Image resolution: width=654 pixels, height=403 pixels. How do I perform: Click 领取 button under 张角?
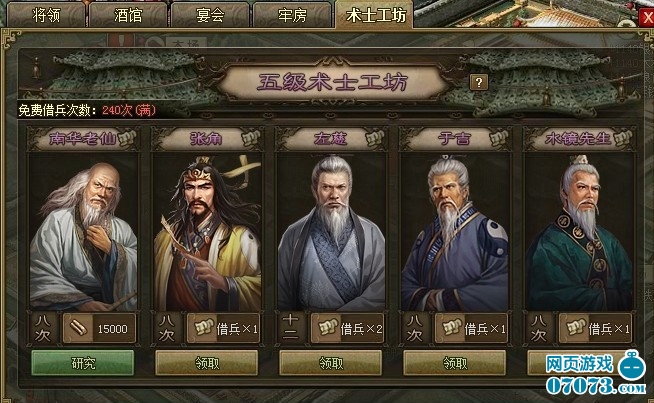click(206, 363)
